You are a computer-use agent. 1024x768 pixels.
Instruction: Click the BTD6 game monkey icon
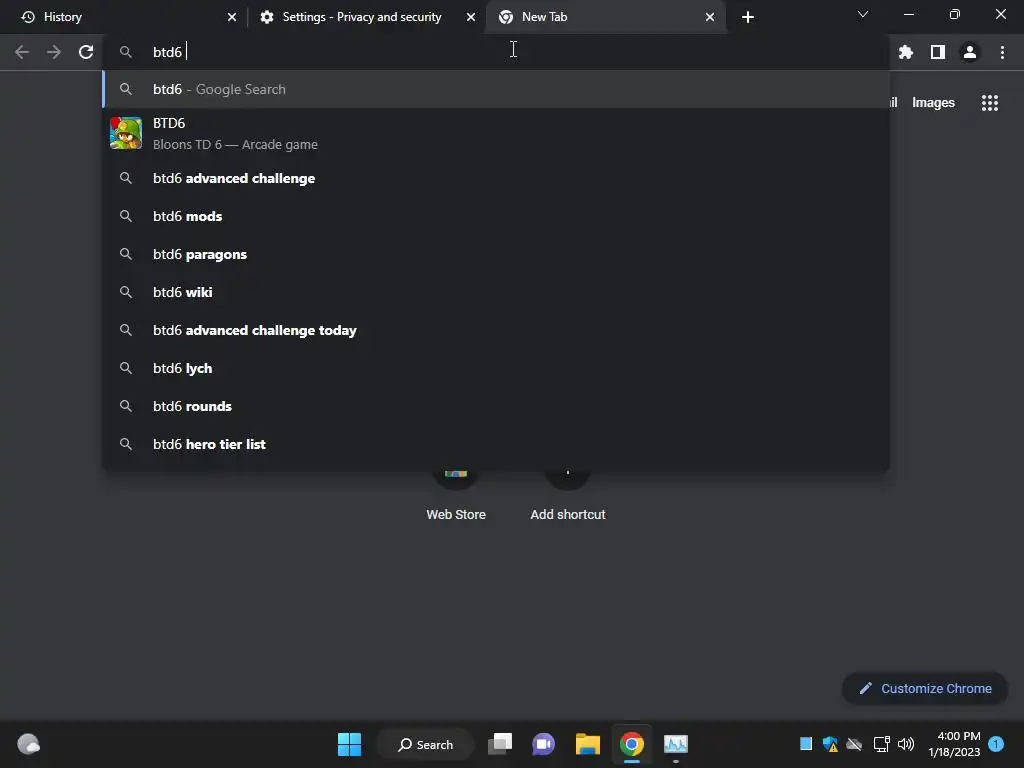click(126, 133)
